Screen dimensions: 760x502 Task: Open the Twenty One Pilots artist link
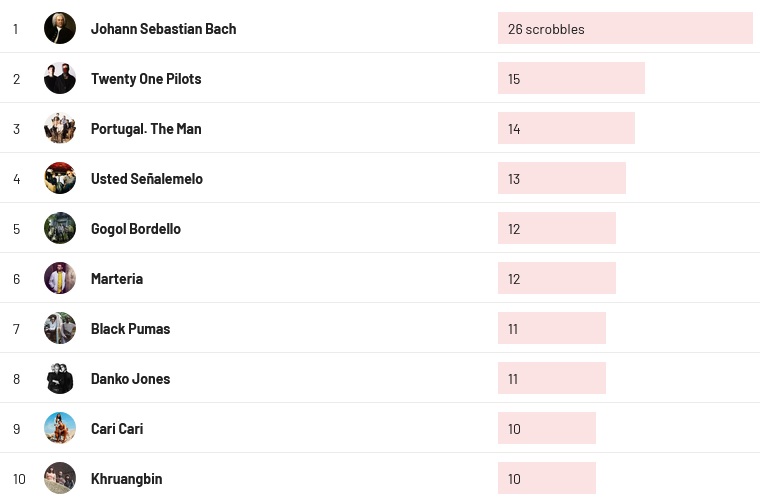click(146, 79)
